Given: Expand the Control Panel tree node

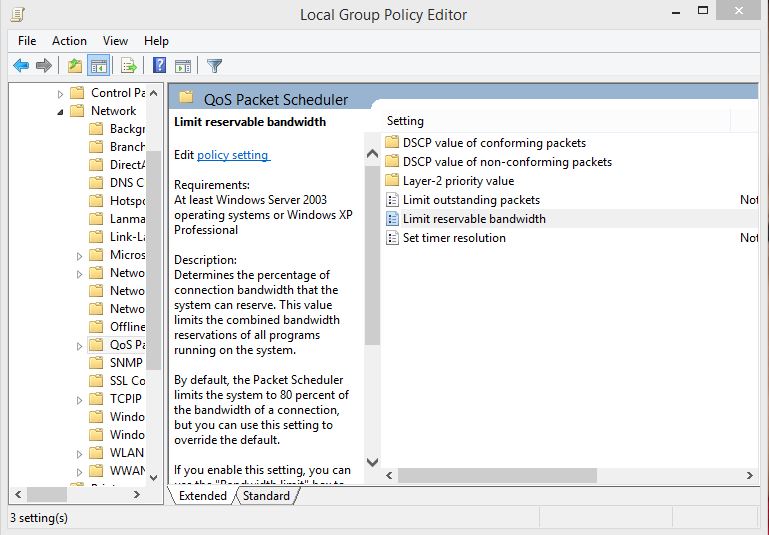Looking at the screenshot, I should [x=60, y=94].
